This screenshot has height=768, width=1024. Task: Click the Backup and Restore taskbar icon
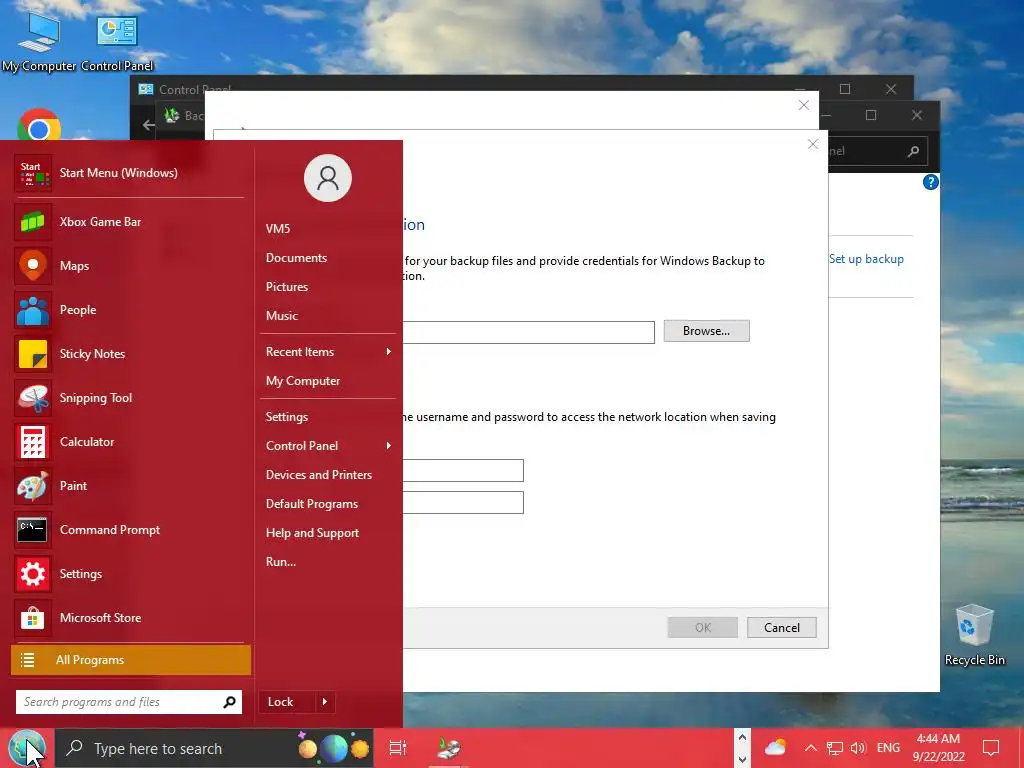[x=449, y=748]
